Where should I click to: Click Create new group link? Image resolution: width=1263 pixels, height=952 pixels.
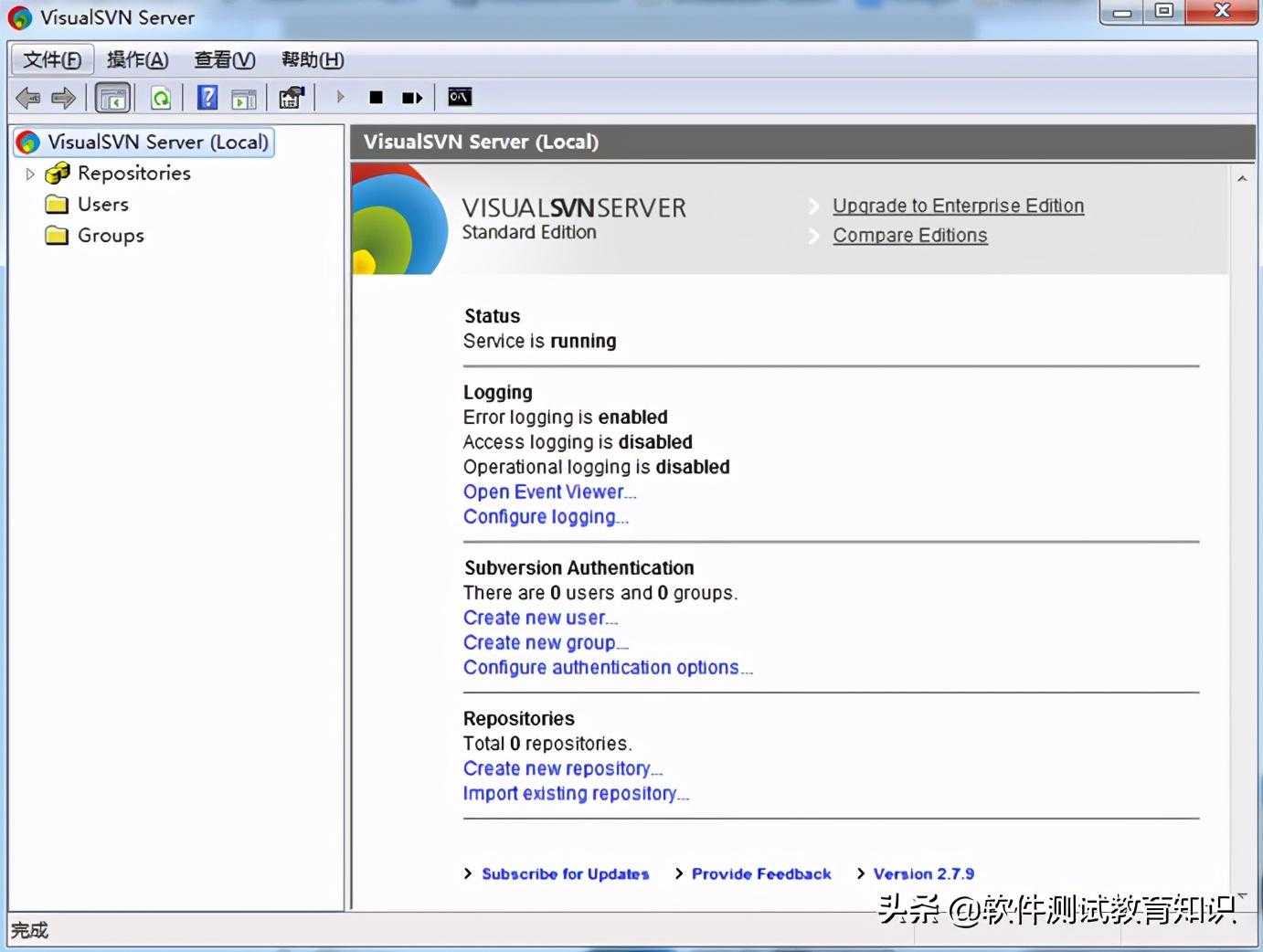[x=547, y=643]
